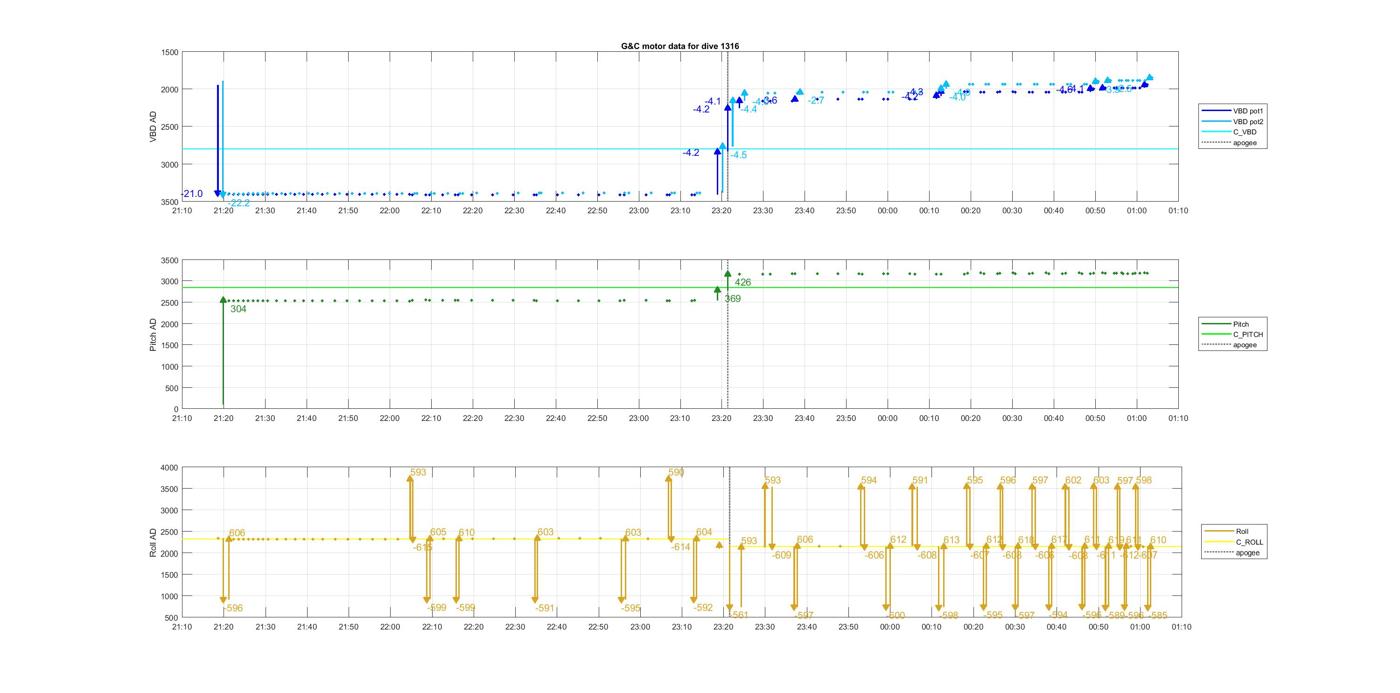This screenshot has width=1400, height=693.
Task: Click the green pitch arrow at 21:20
Action: pos(223,350)
